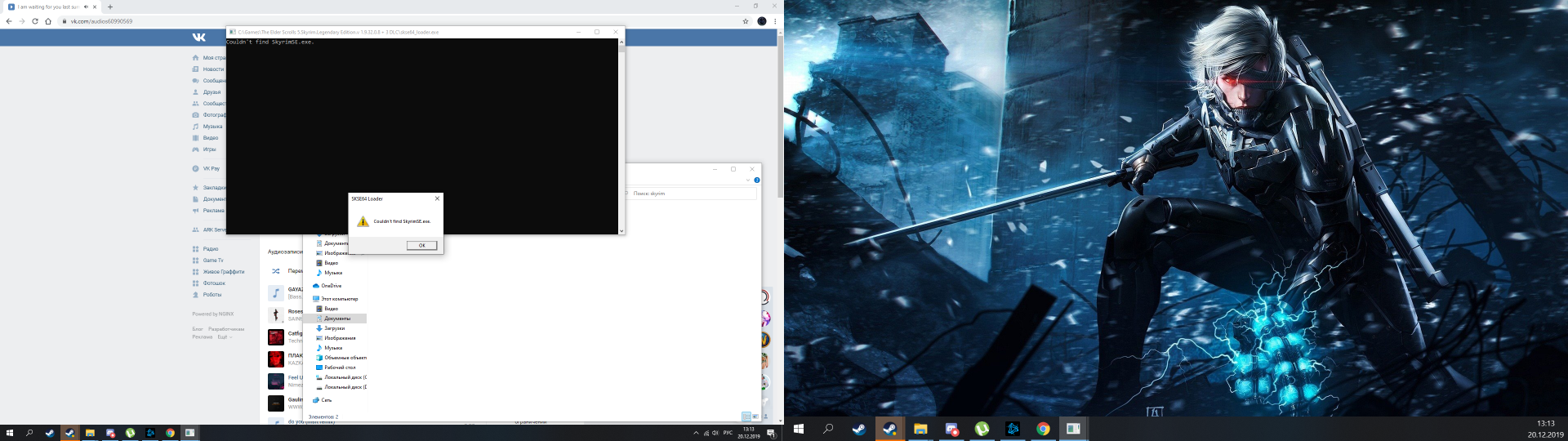
Task: Open Новости in the VK sidebar
Action: click(212, 69)
